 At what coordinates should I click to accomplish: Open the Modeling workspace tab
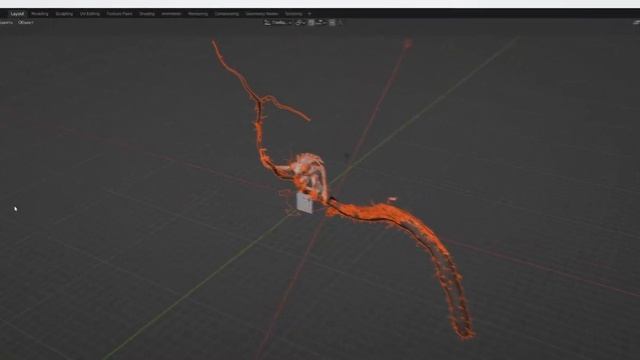[x=40, y=14]
